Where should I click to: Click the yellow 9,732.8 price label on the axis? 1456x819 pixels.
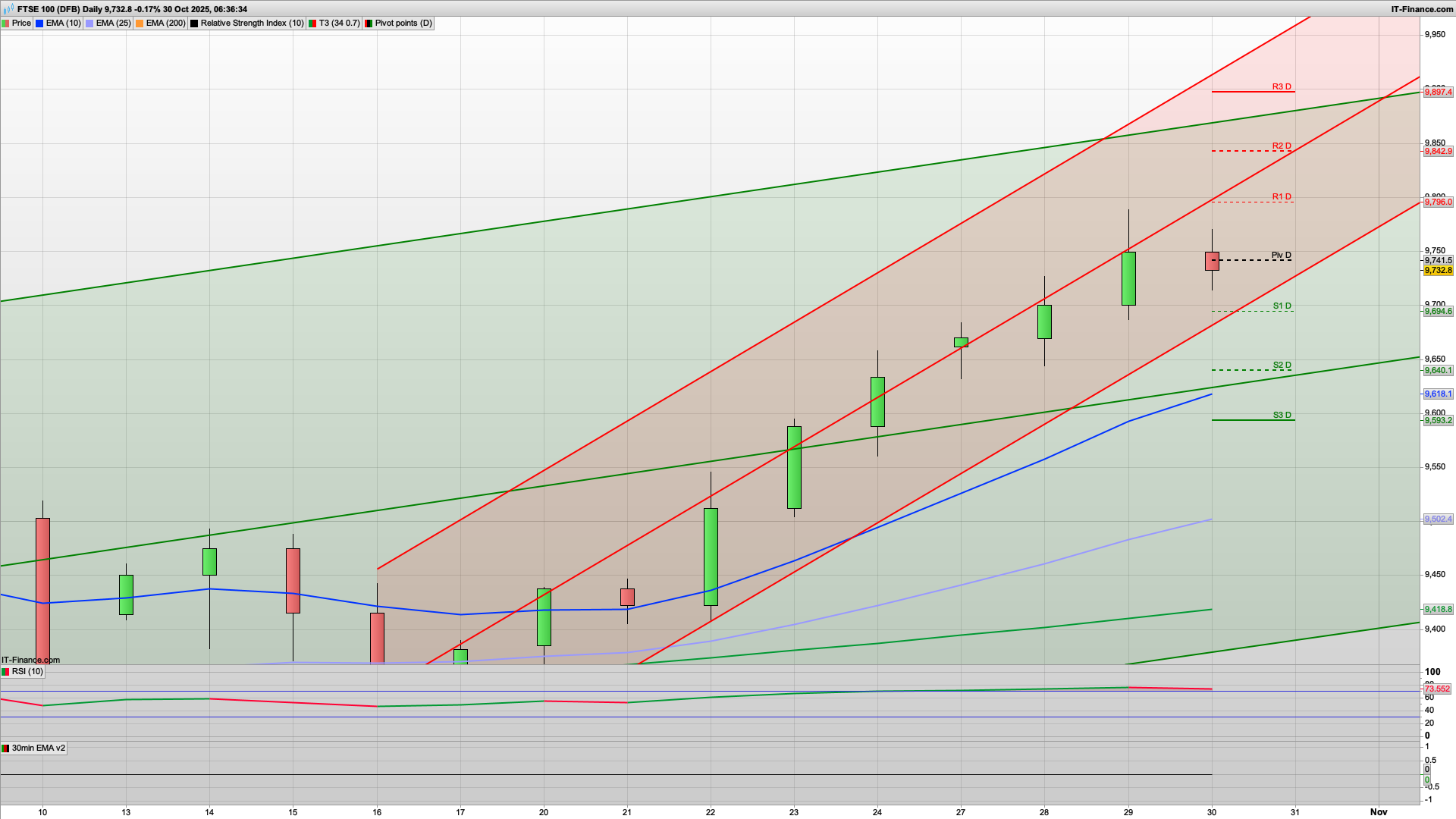(x=1438, y=269)
